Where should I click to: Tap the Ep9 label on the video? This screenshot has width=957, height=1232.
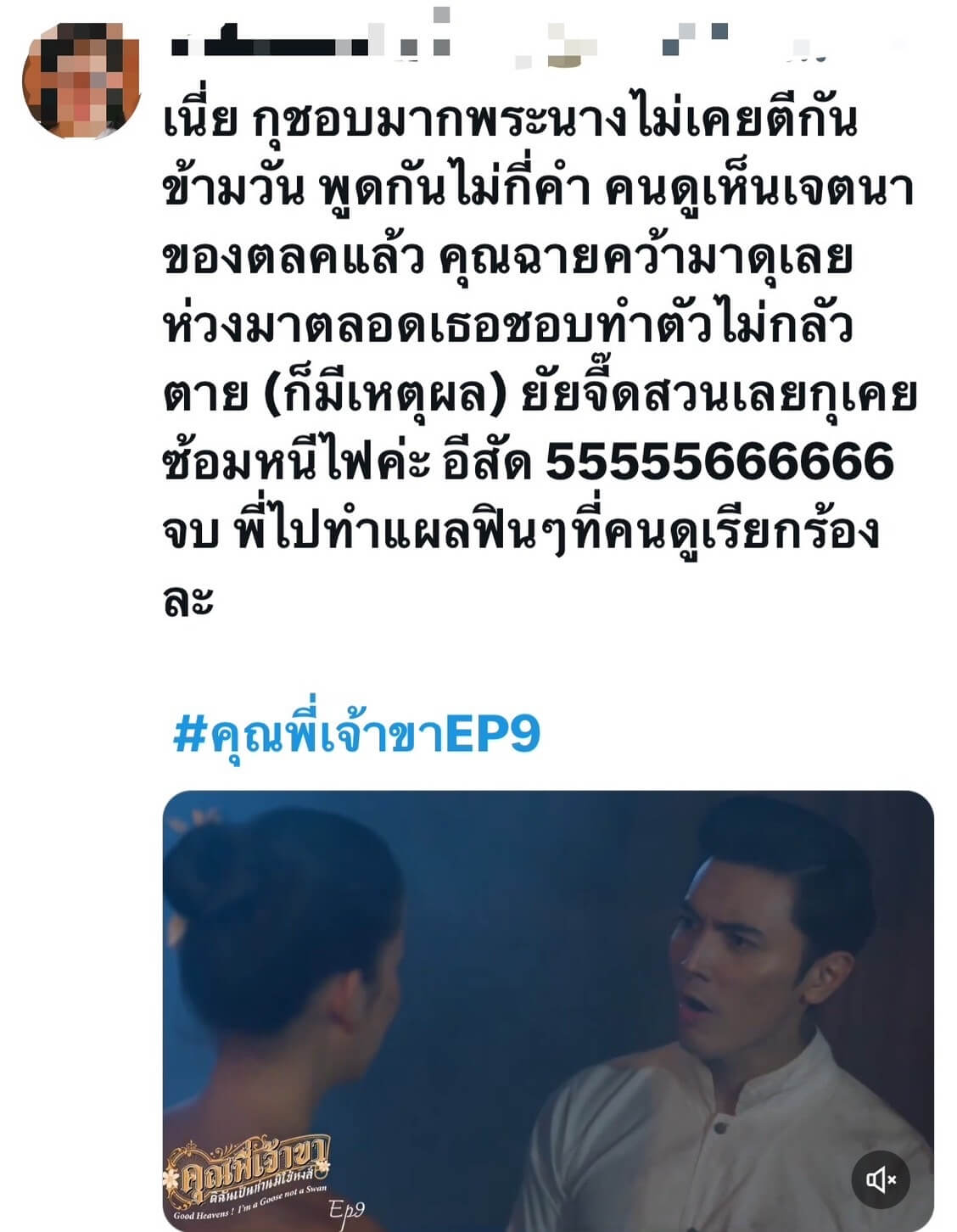point(346,1209)
